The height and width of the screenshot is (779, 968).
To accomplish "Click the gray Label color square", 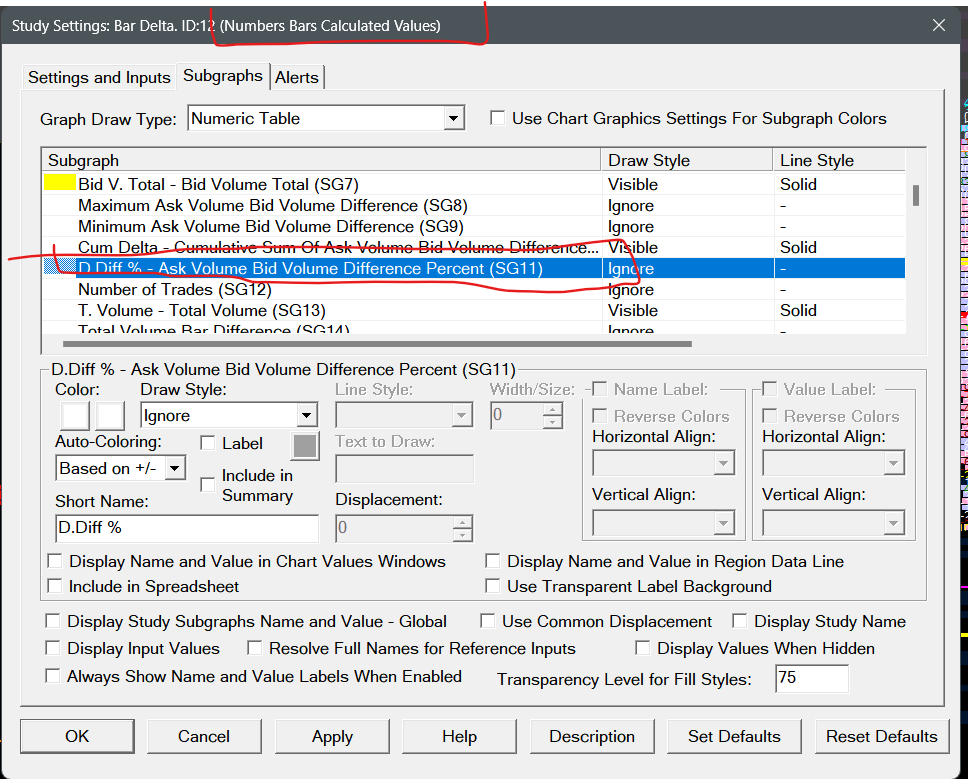I will (x=305, y=446).
